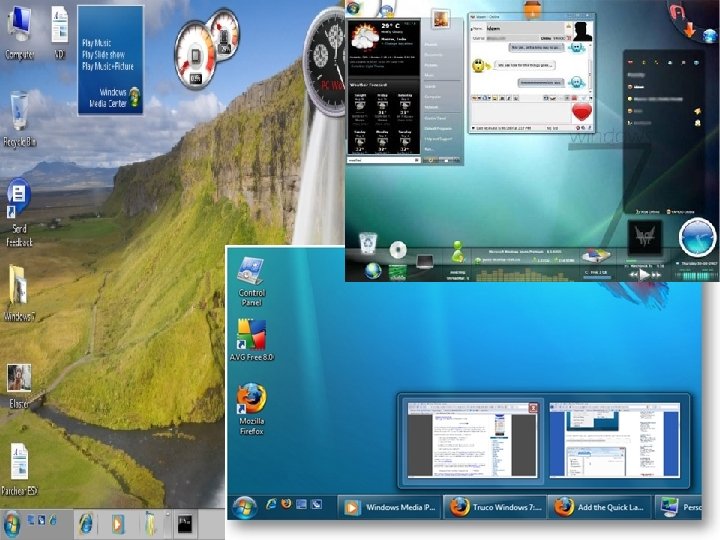Image resolution: width=720 pixels, height=540 pixels.
Task: Select the right Firefox preview thumbnail
Action: pyautogui.click(x=614, y=440)
